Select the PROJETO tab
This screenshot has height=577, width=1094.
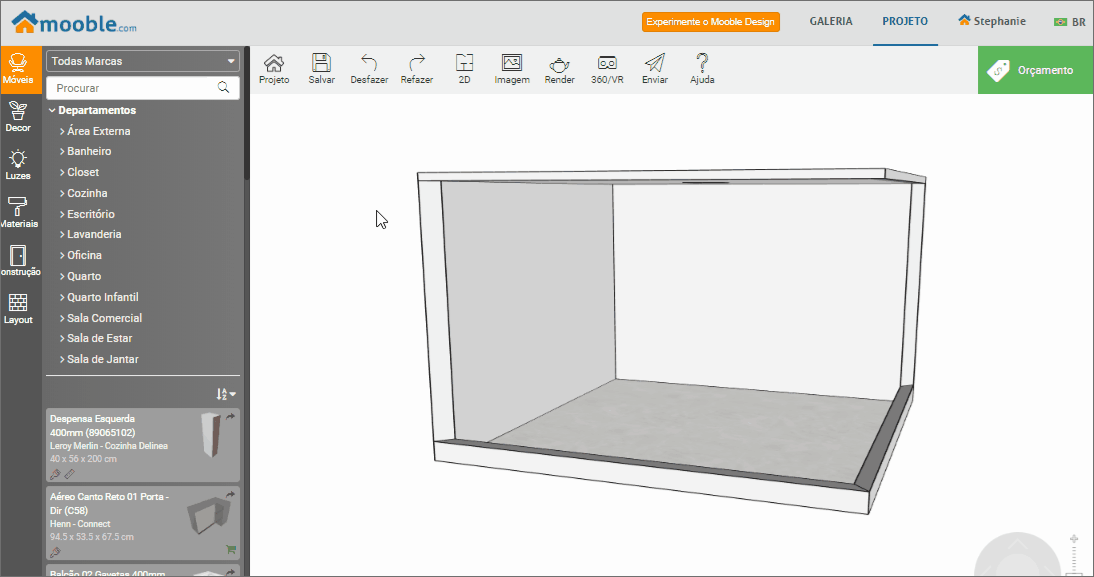point(905,21)
